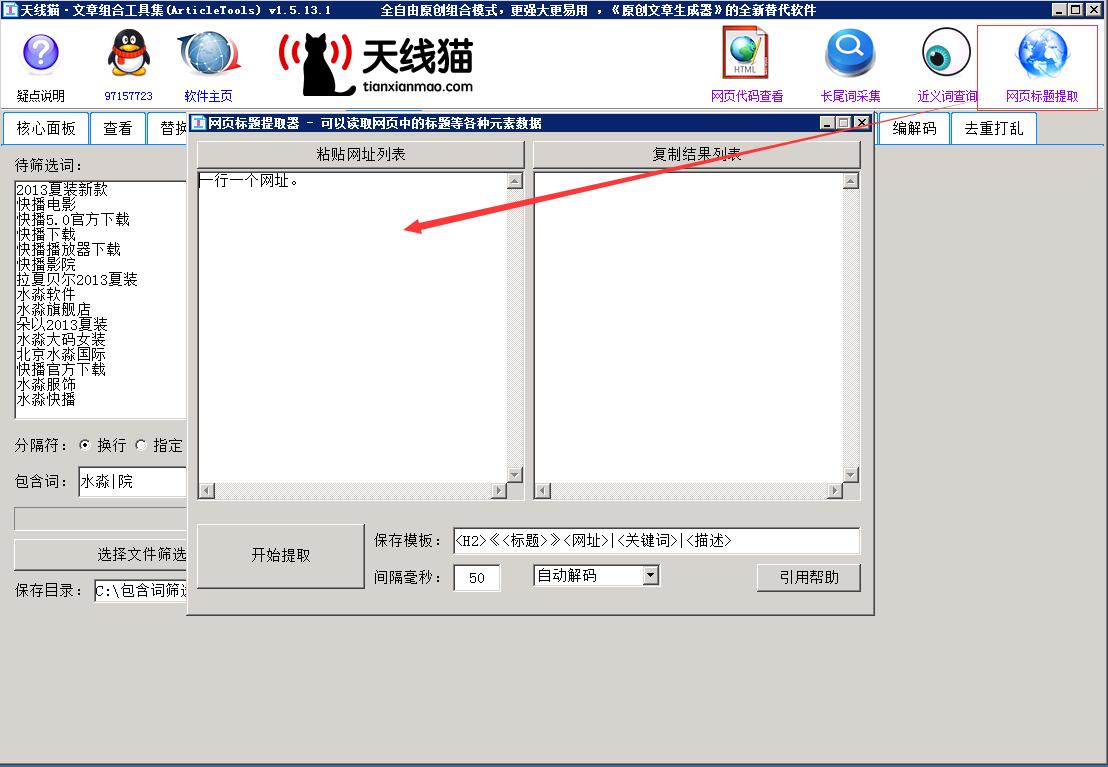Click the 网页标题提取器 dialog title icon
The image size is (1108, 767).
click(x=199, y=123)
